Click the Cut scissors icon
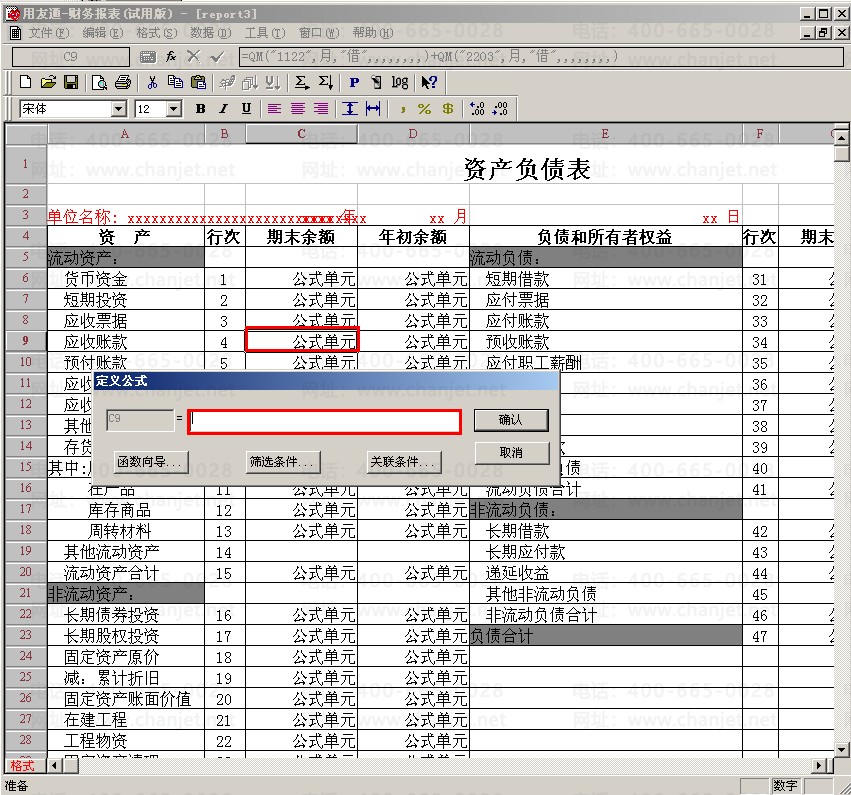Viewport: 851px width, 795px height. [x=153, y=82]
